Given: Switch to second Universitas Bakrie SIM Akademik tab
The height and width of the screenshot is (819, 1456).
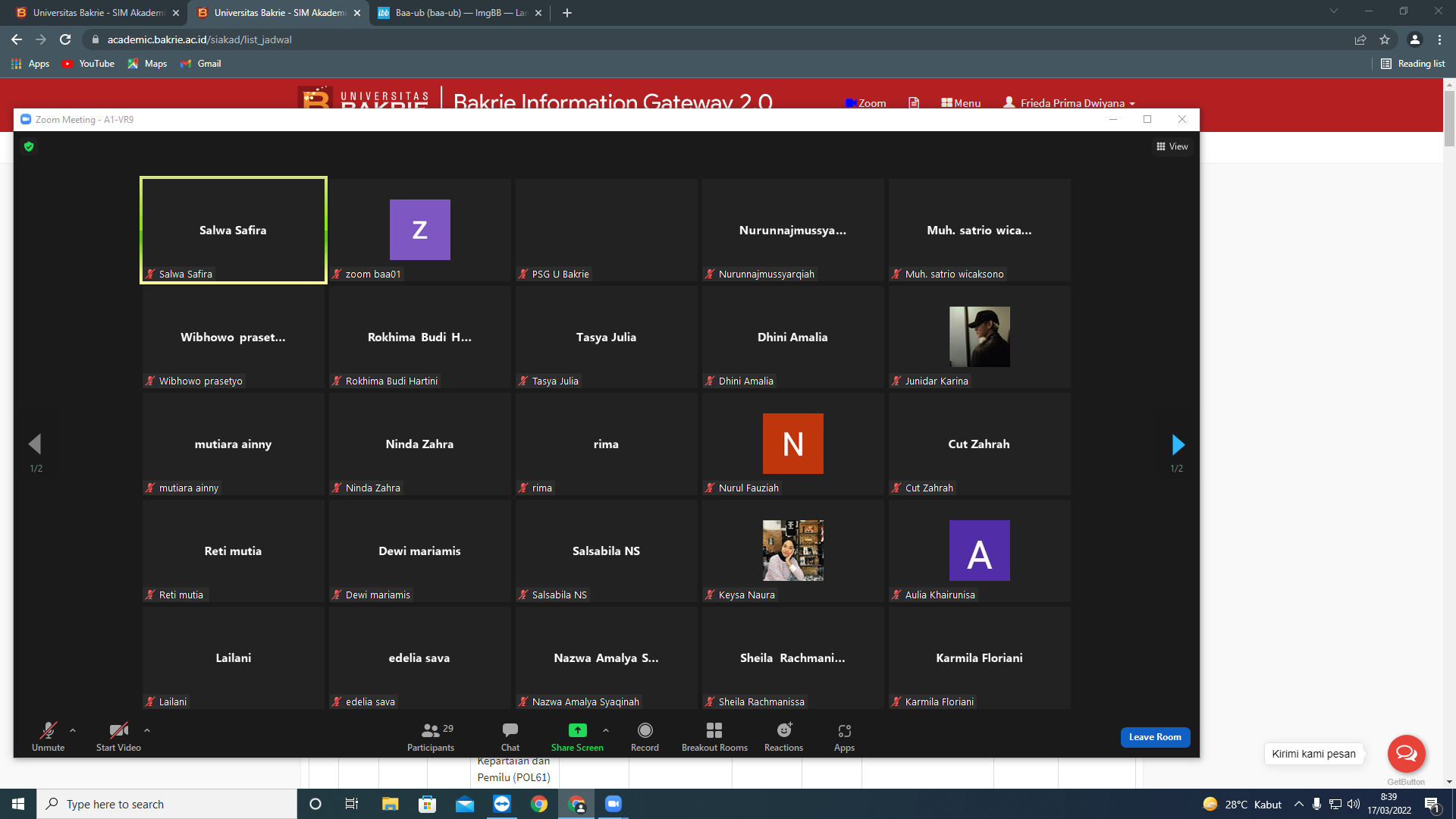Looking at the screenshot, I should (277, 13).
